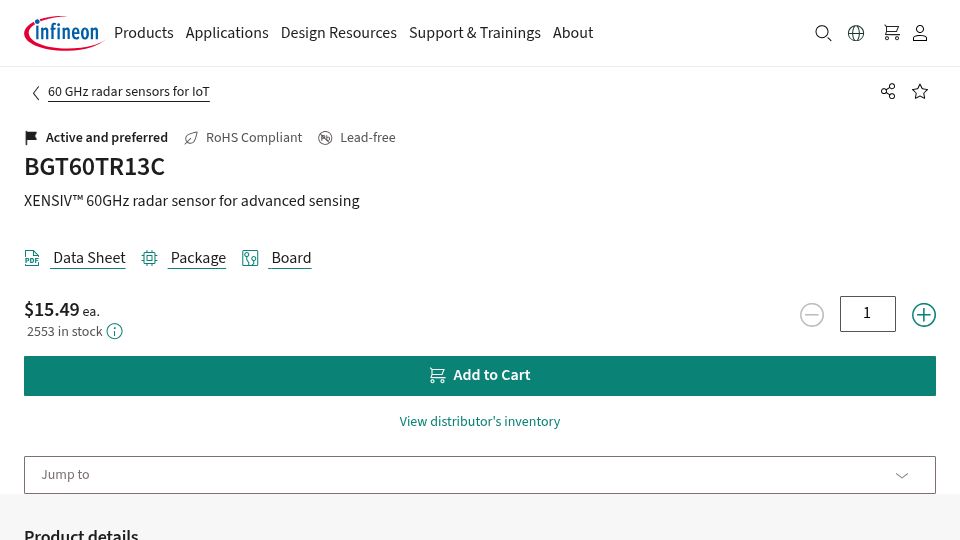960x540 pixels.
Task: Add product to favorites with star icon
Action: [x=920, y=91]
